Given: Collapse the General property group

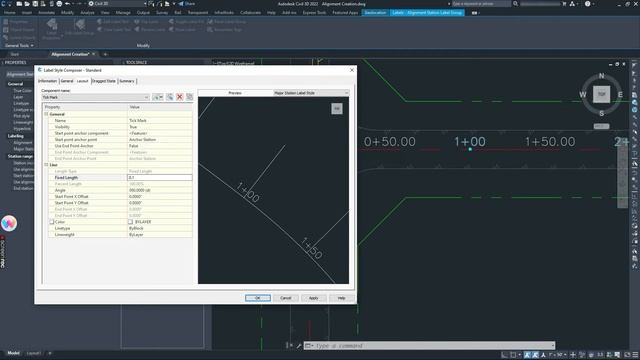Looking at the screenshot, I should click(x=46, y=114).
